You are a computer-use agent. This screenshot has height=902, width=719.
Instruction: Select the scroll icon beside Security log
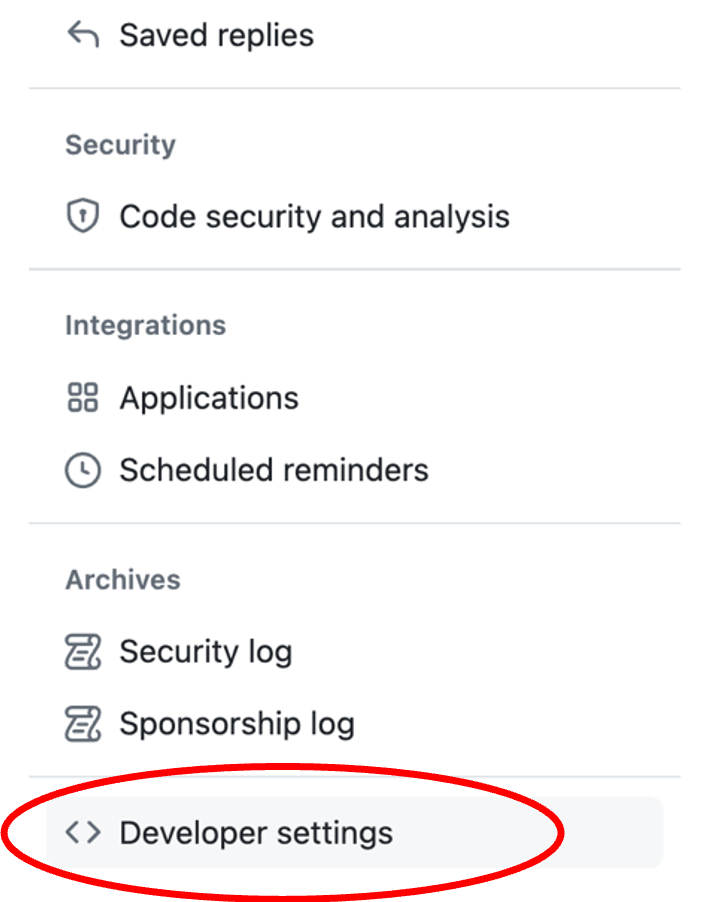pos(85,651)
